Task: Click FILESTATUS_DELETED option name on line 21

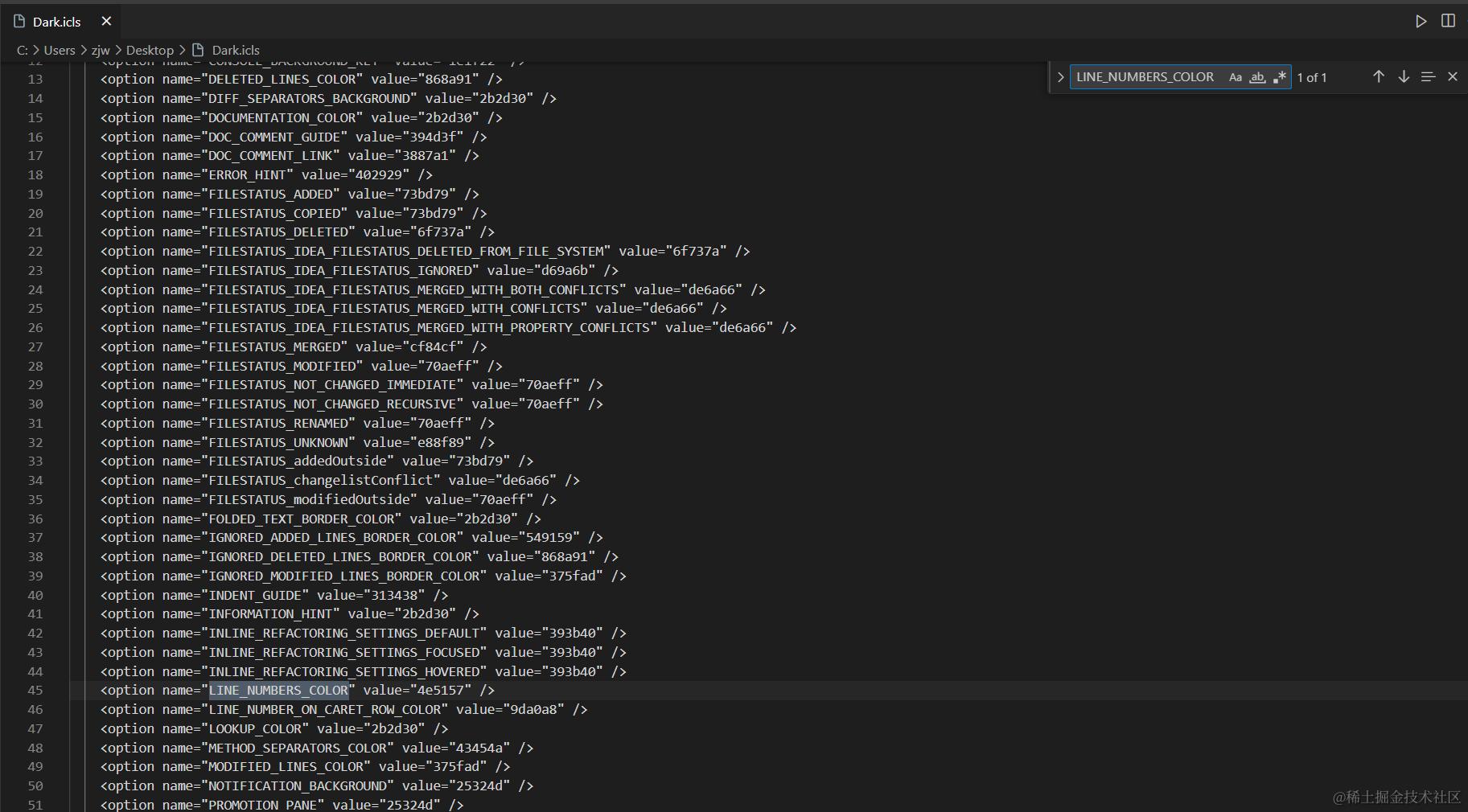Action: (x=278, y=232)
